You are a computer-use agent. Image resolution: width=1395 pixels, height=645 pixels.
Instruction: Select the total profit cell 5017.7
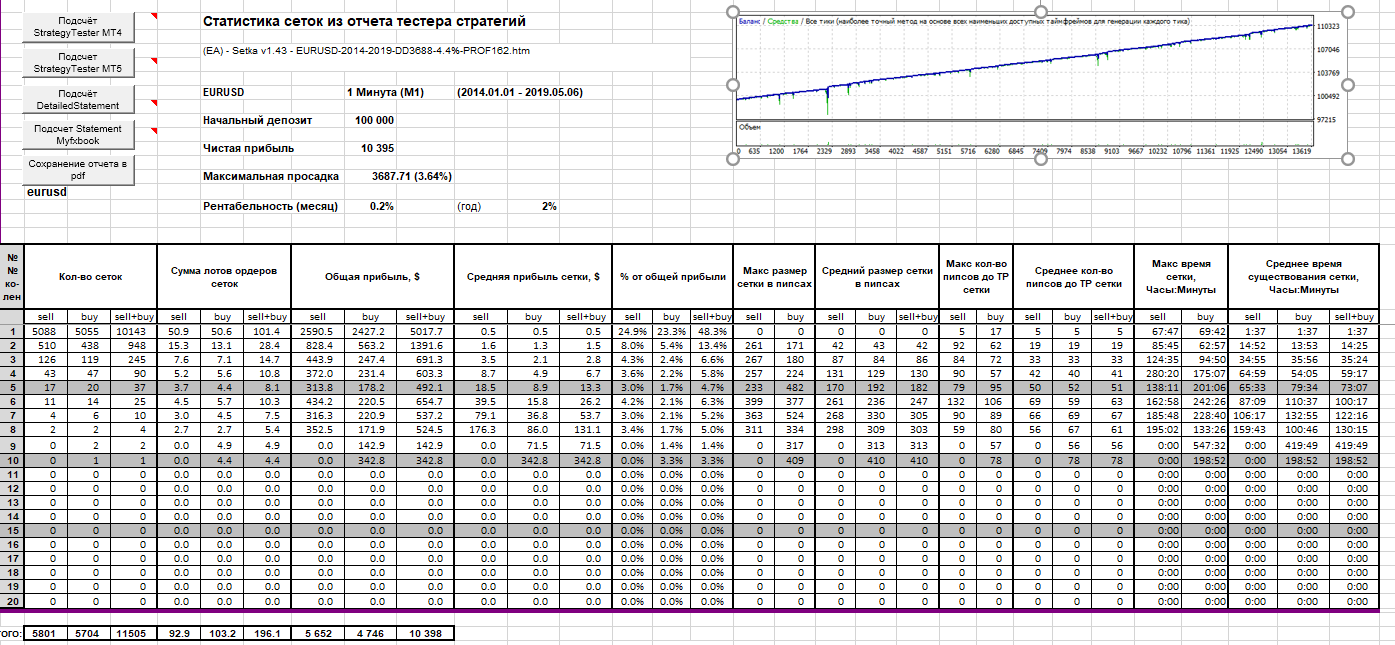pyautogui.click(x=426, y=331)
